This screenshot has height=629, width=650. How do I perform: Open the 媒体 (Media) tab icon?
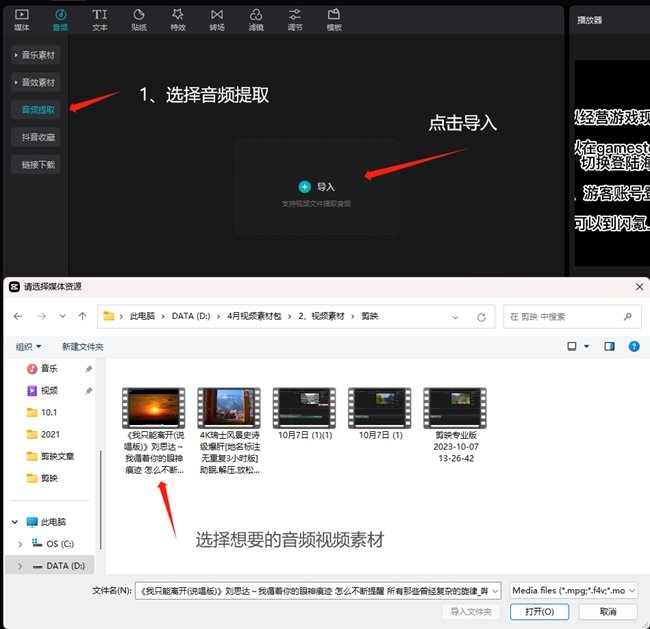[23, 15]
